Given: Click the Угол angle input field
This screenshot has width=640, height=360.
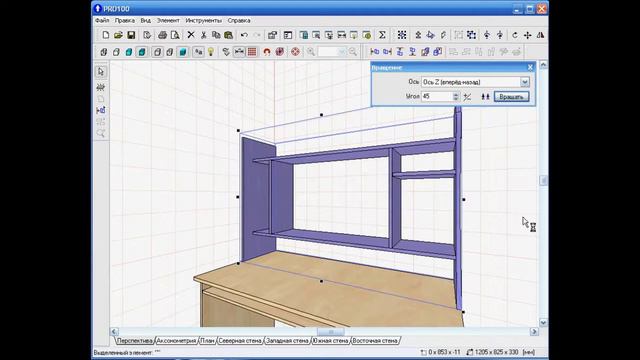Looking at the screenshot, I should [437, 97].
